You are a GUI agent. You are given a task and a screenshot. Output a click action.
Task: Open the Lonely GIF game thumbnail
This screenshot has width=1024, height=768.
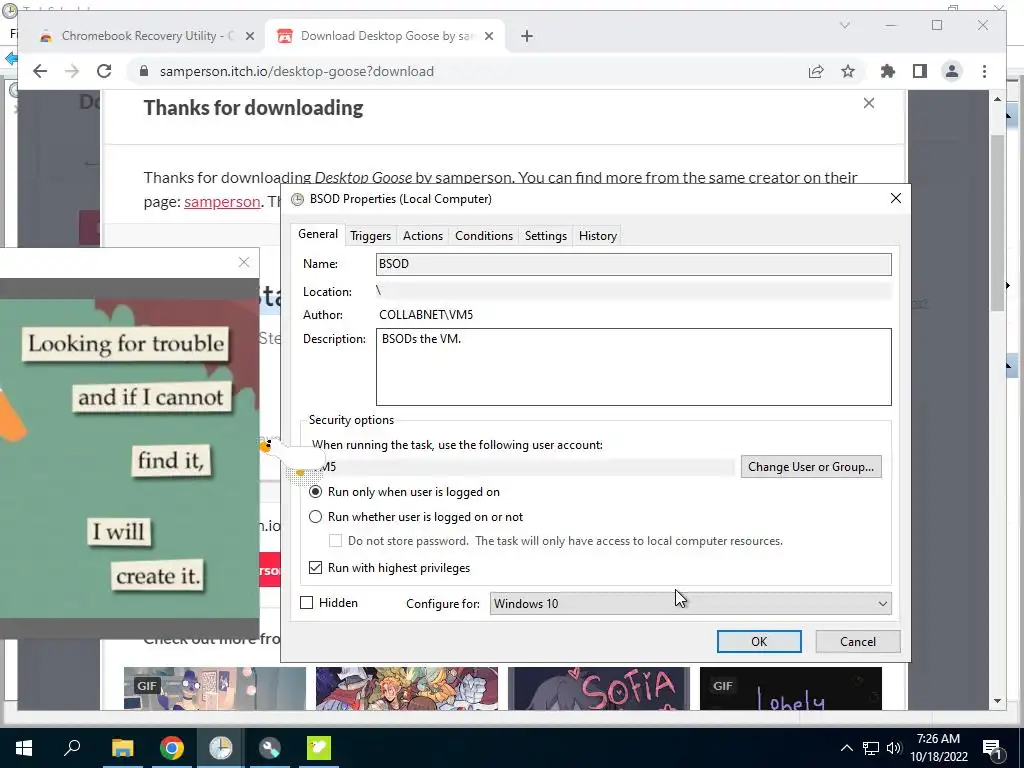point(791,688)
